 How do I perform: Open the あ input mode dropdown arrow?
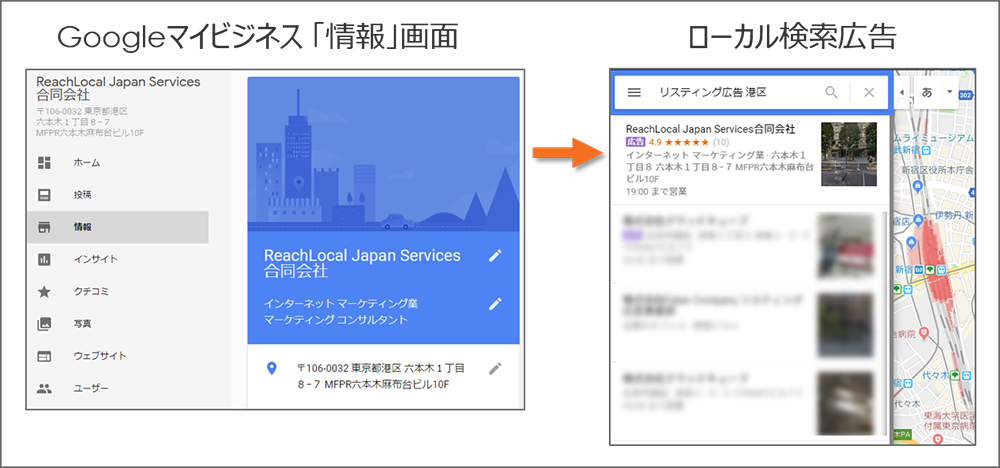pos(949,92)
